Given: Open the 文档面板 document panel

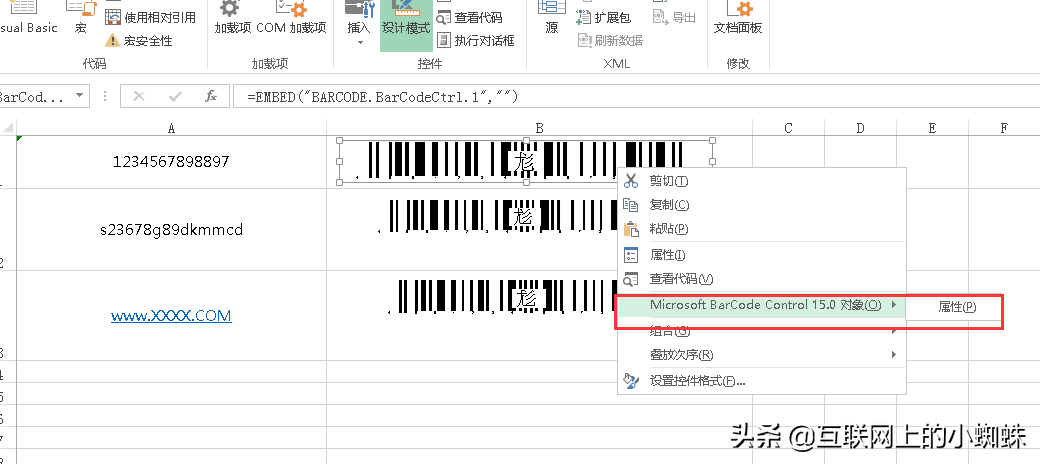Looking at the screenshot, I should [x=738, y=19].
